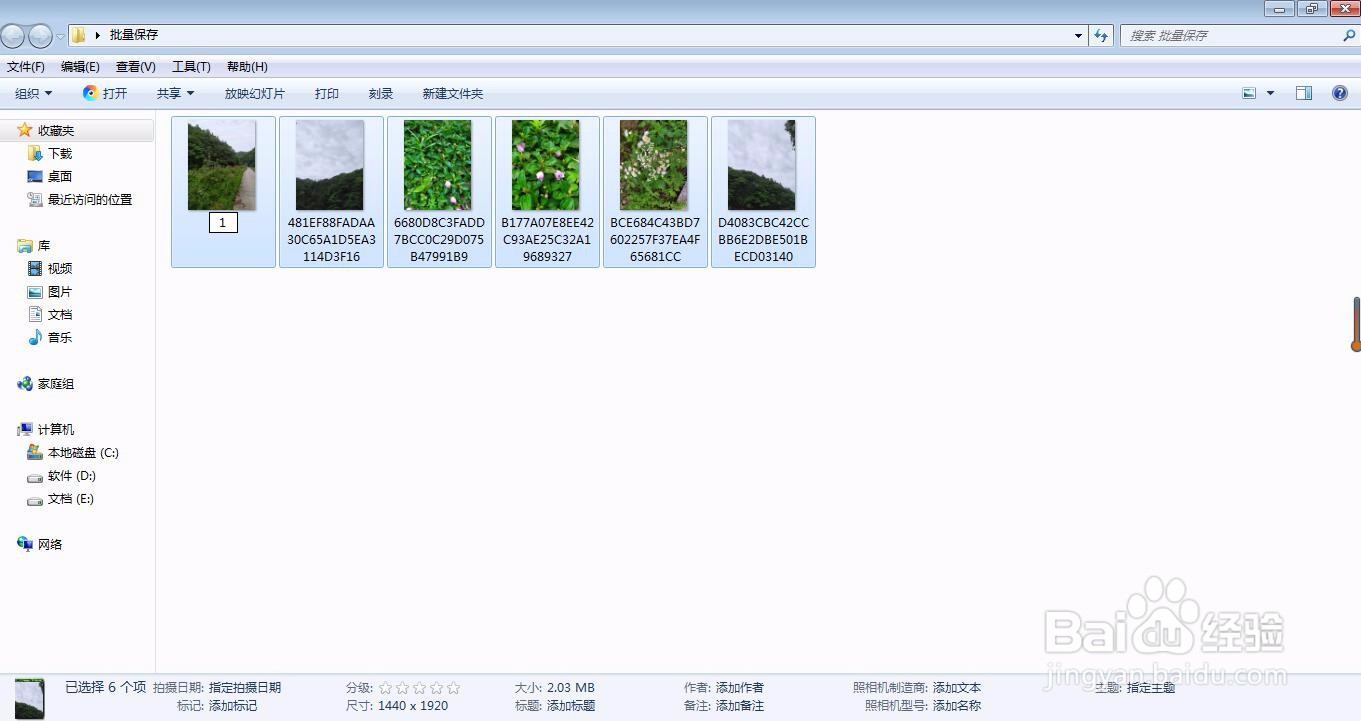Open the 图片 library
Image resolution: width=1361 pixels, height=721 pixels.
(60, 291)
